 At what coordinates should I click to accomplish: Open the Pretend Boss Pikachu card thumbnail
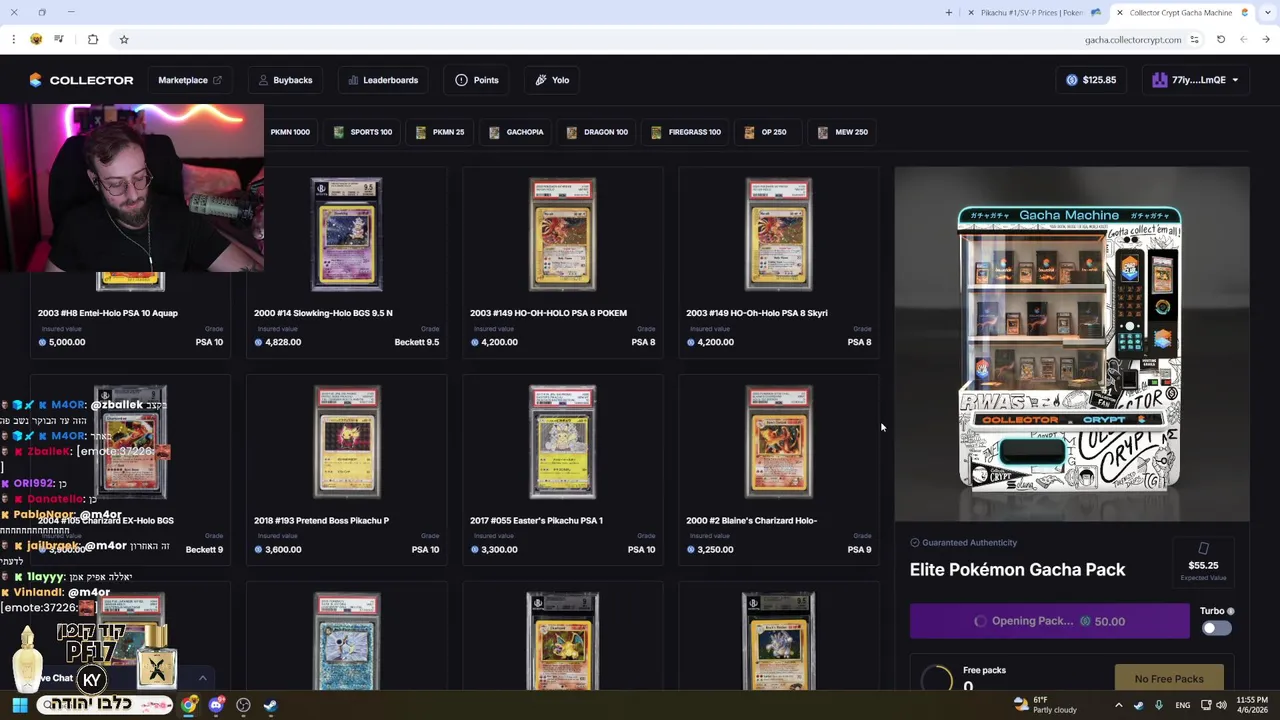pos(346,443)
